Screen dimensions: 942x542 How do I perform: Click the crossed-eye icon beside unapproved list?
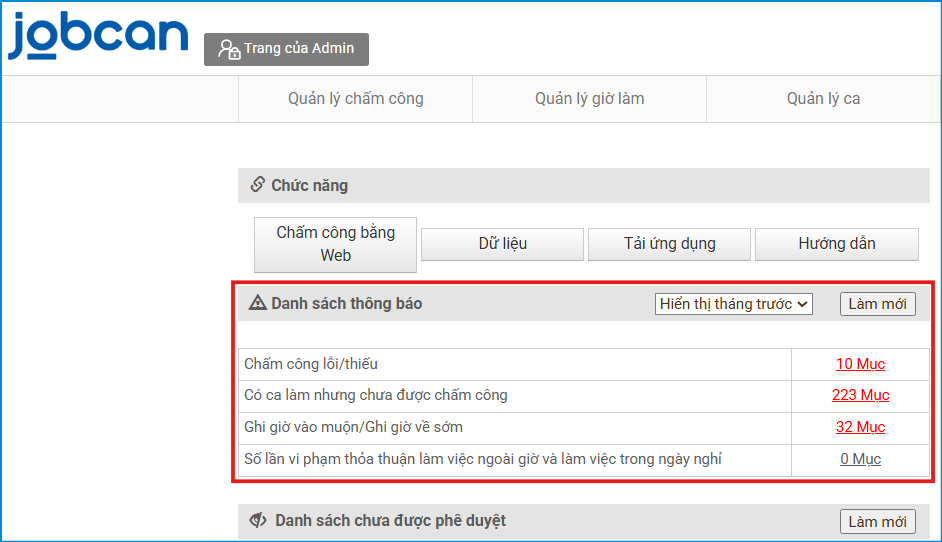[258, 520]
